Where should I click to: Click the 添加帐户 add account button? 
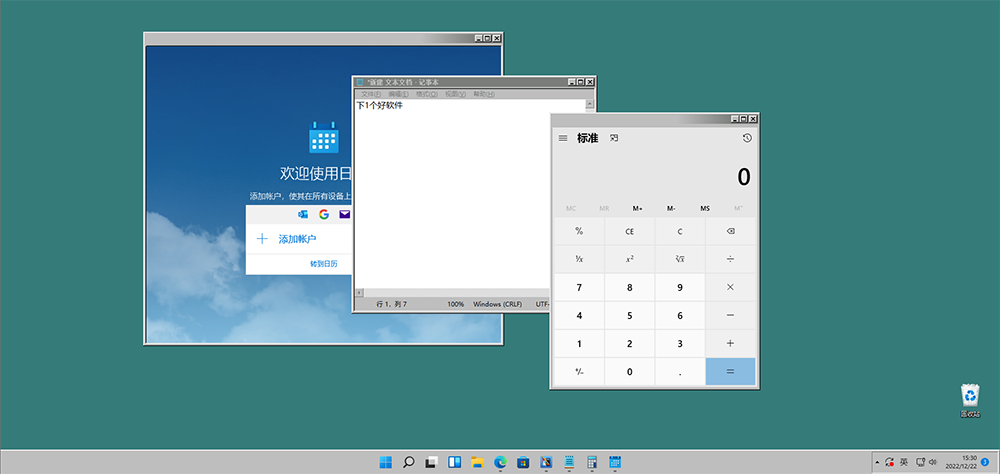(x=297, y=239)
